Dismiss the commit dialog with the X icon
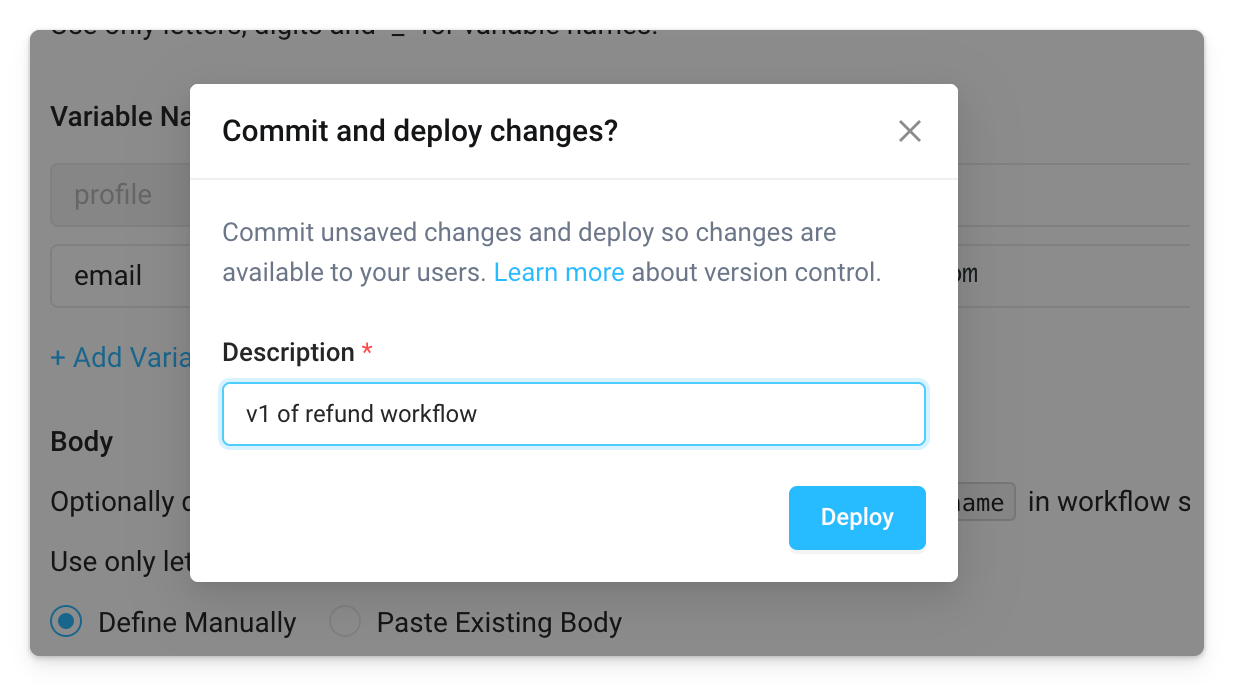Screen dimensions: 1234x686 [x=909, y=130]
